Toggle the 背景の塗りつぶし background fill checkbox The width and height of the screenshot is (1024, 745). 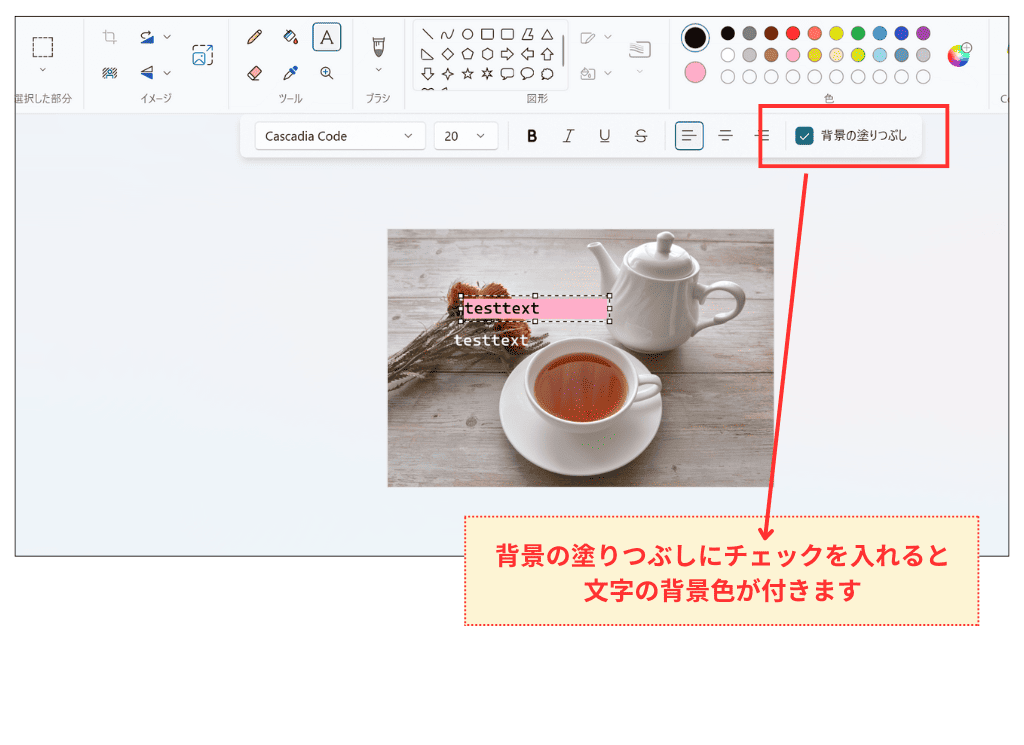tap(804, 135)
